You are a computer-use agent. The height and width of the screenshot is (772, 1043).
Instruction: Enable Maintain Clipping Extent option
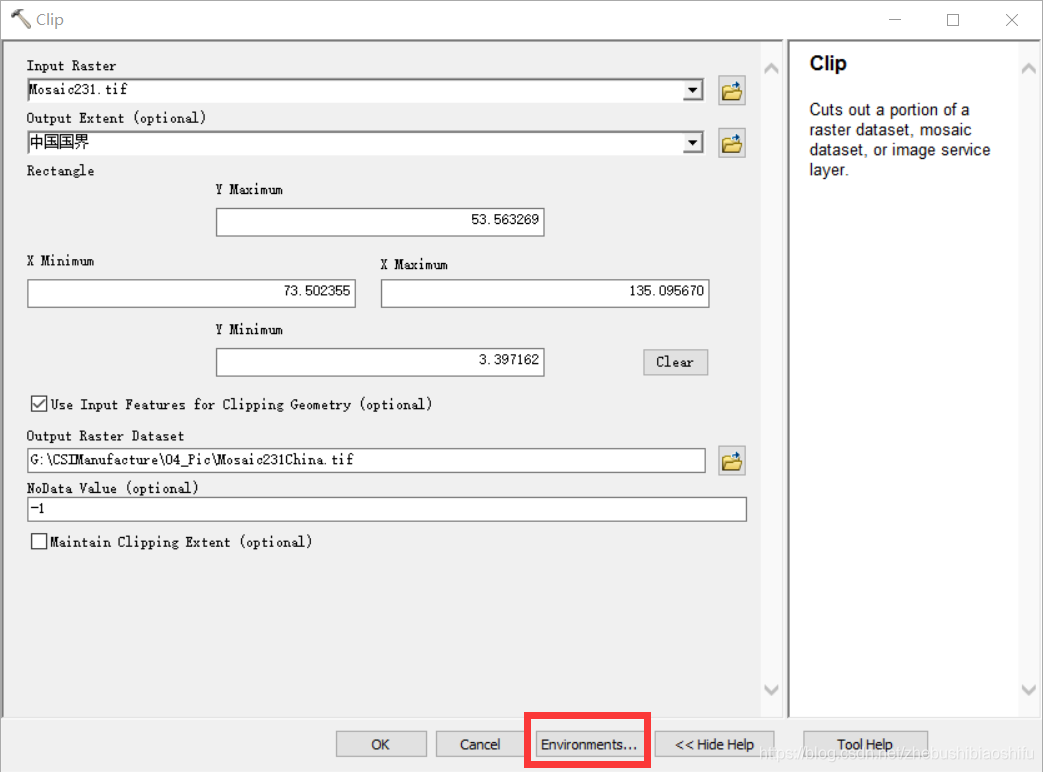point(38,541)
